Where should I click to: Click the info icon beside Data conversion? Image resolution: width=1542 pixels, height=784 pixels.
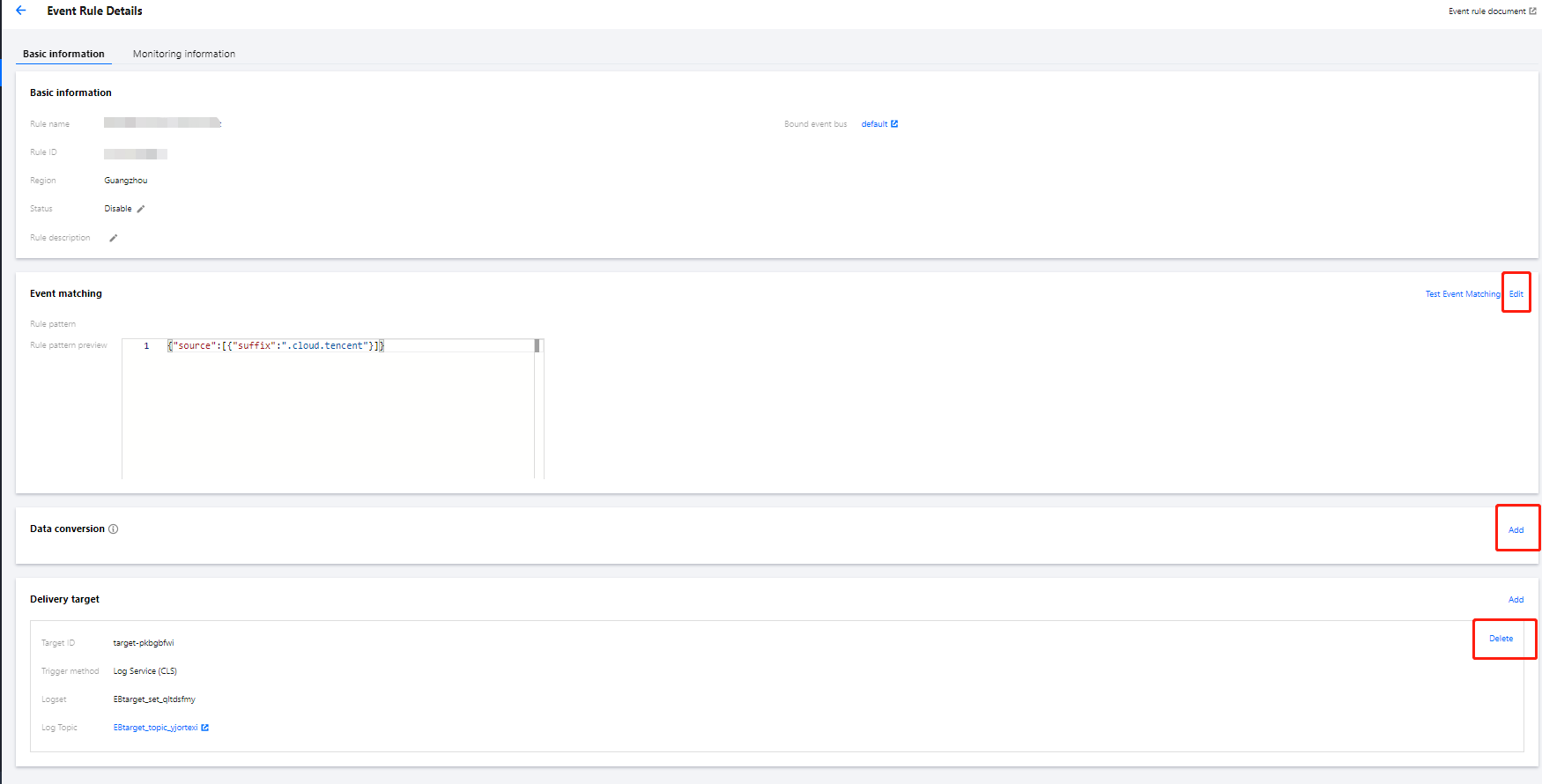point(113,529)
